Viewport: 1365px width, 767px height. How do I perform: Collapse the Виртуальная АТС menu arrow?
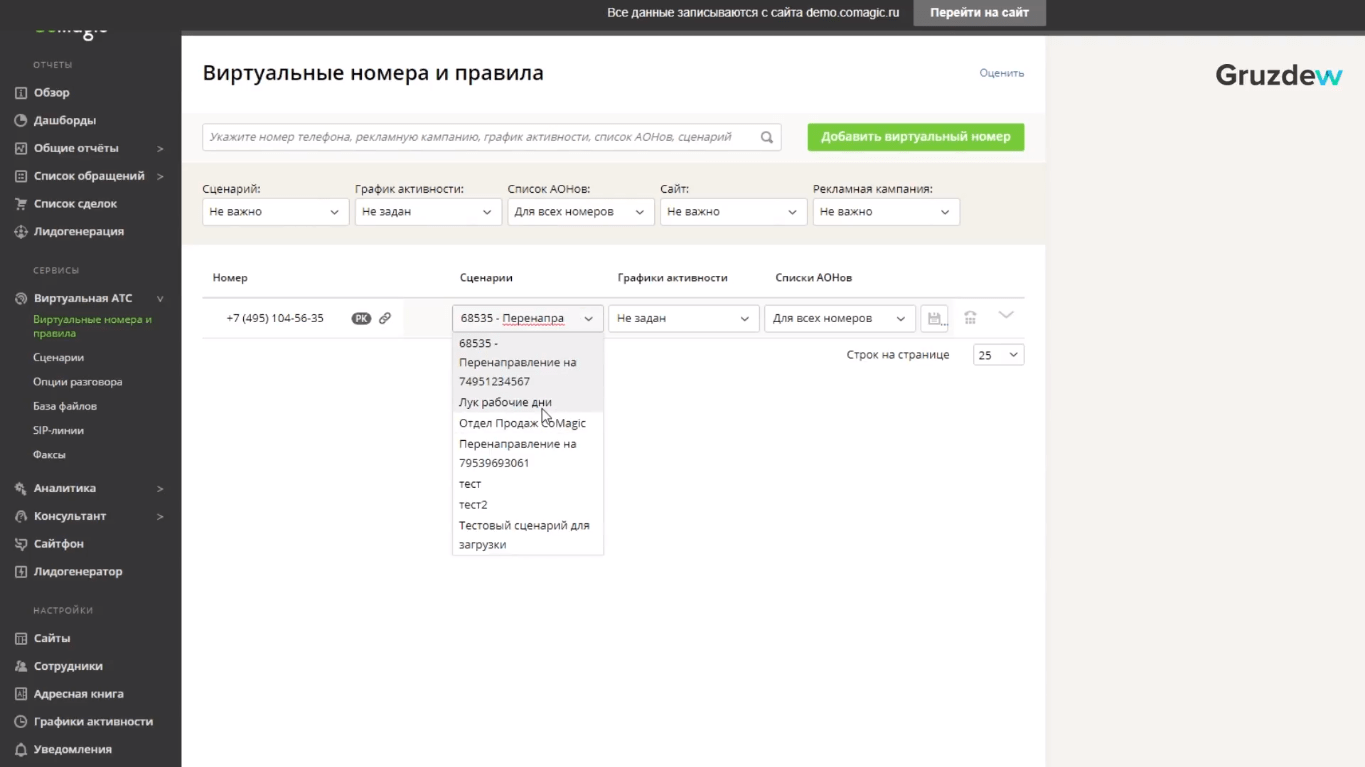pos(160,299)
